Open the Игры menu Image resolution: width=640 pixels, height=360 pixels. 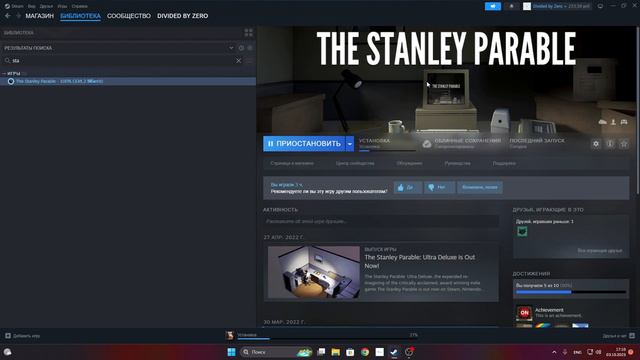(62, 6)
